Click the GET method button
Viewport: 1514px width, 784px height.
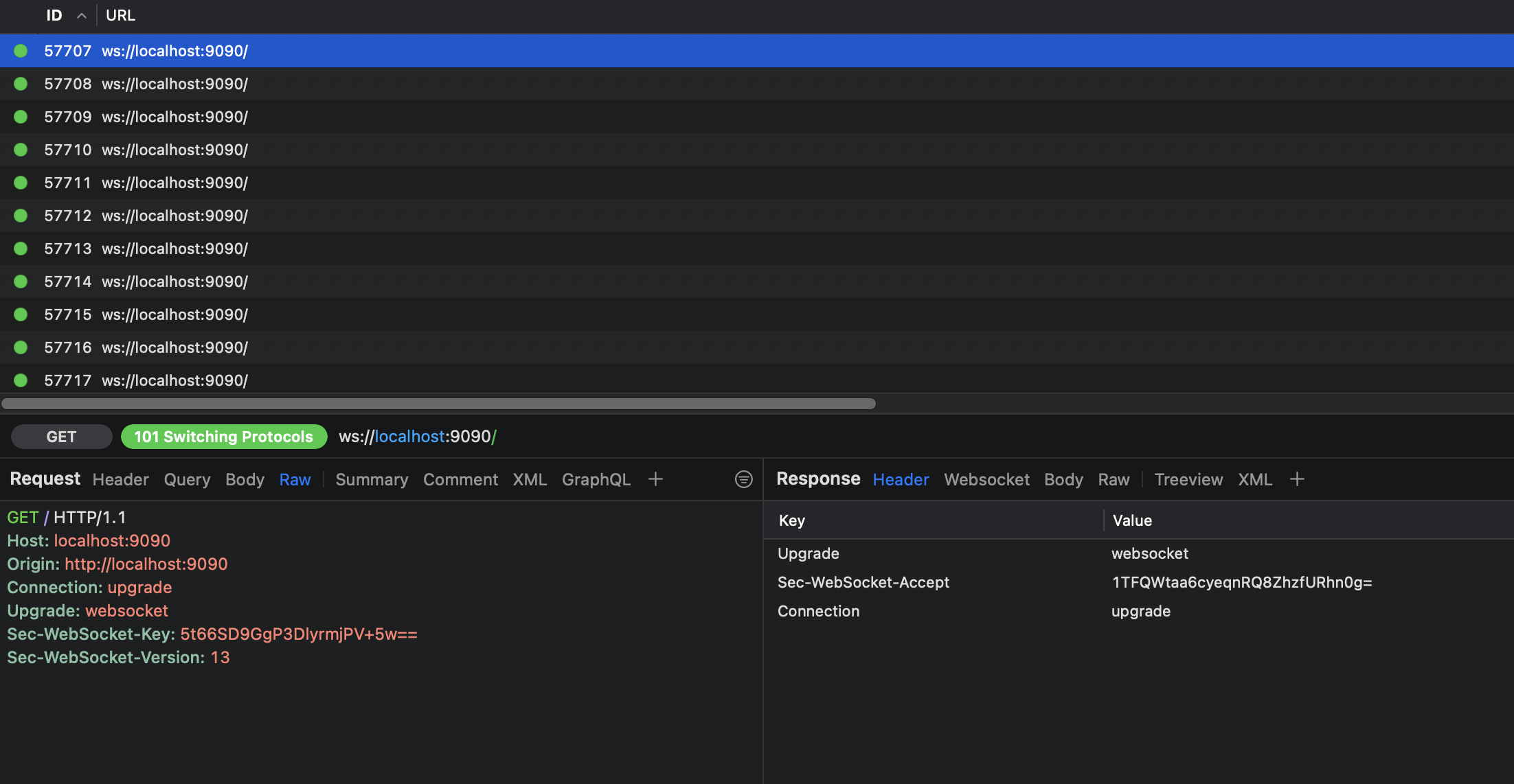point(61,437)
